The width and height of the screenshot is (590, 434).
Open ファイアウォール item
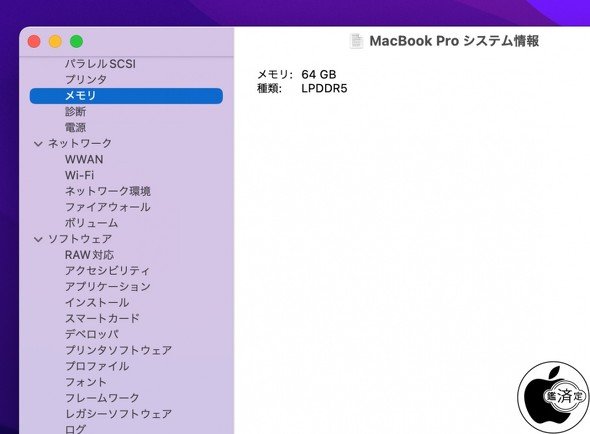(108, 207)
